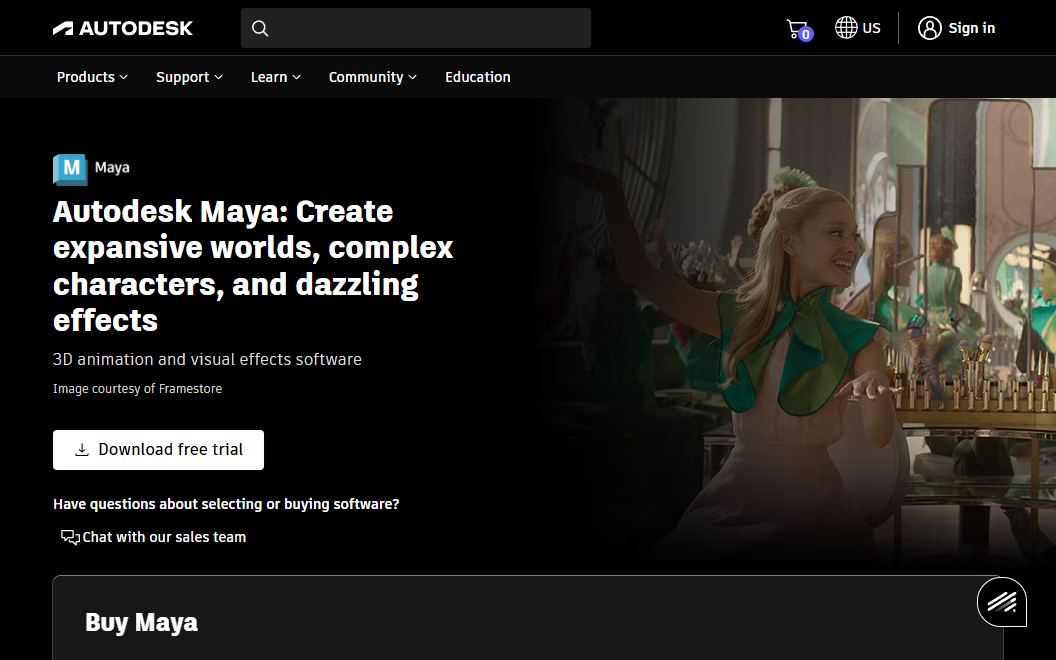Click inside the search input field

[x=430, y=28]
